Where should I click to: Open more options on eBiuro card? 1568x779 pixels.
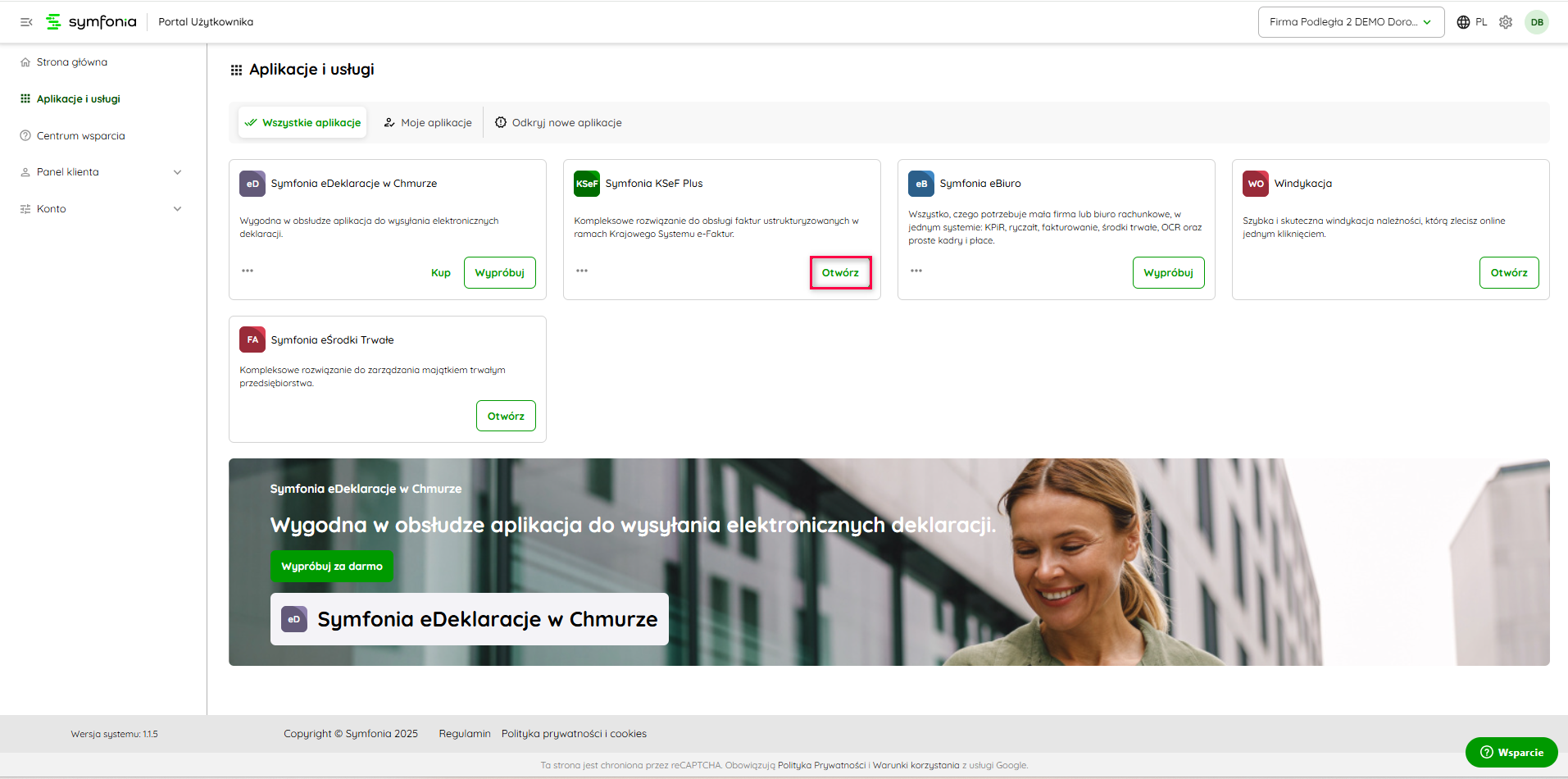tap(916, 271)
